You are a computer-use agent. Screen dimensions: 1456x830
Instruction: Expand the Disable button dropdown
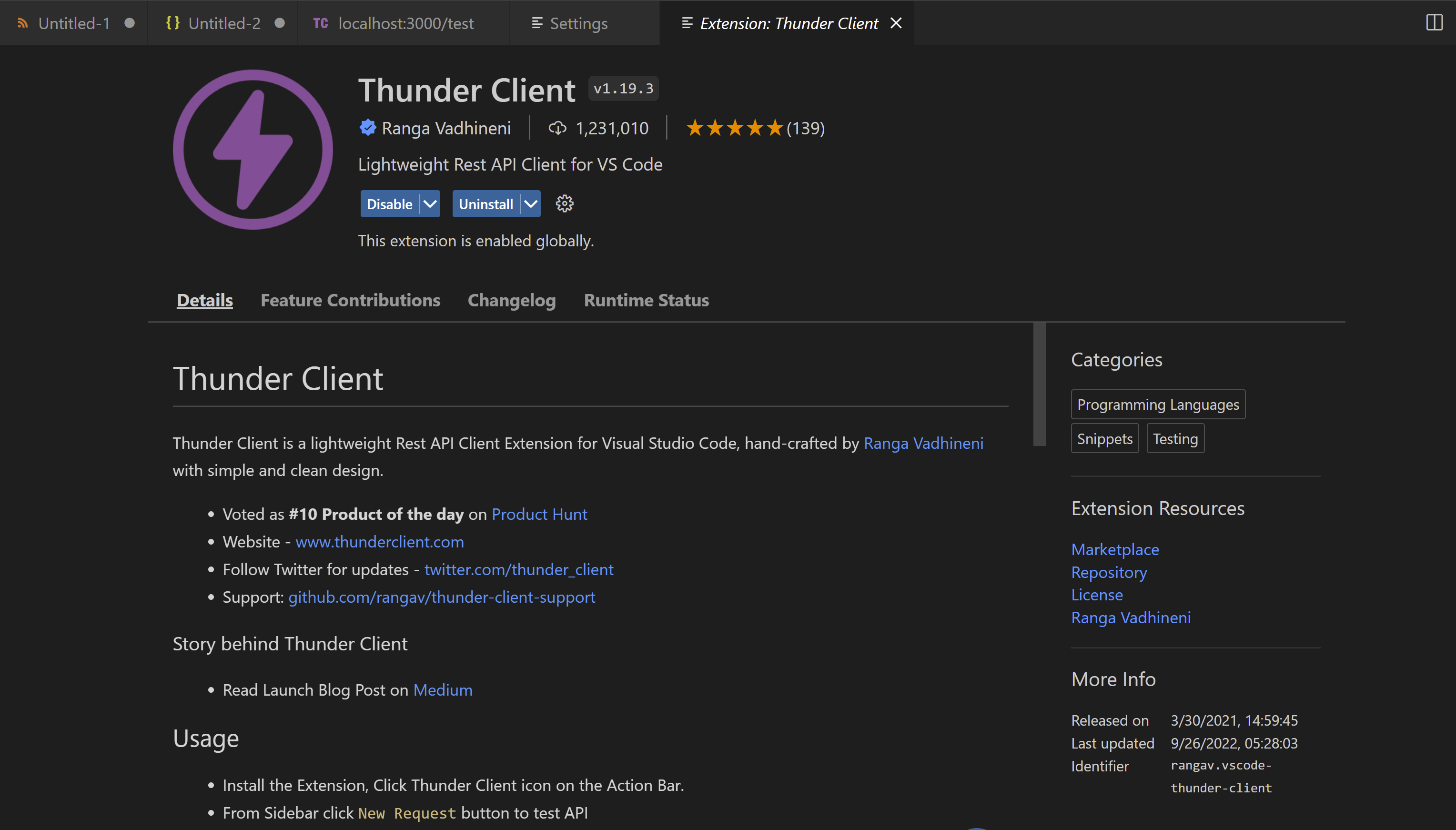[x=429, y=203]
